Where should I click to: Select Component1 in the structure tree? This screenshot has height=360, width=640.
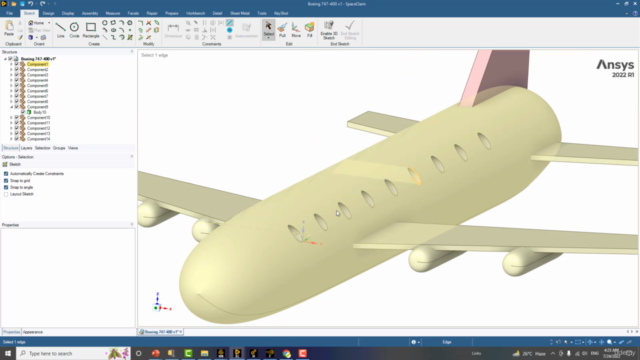38,64
